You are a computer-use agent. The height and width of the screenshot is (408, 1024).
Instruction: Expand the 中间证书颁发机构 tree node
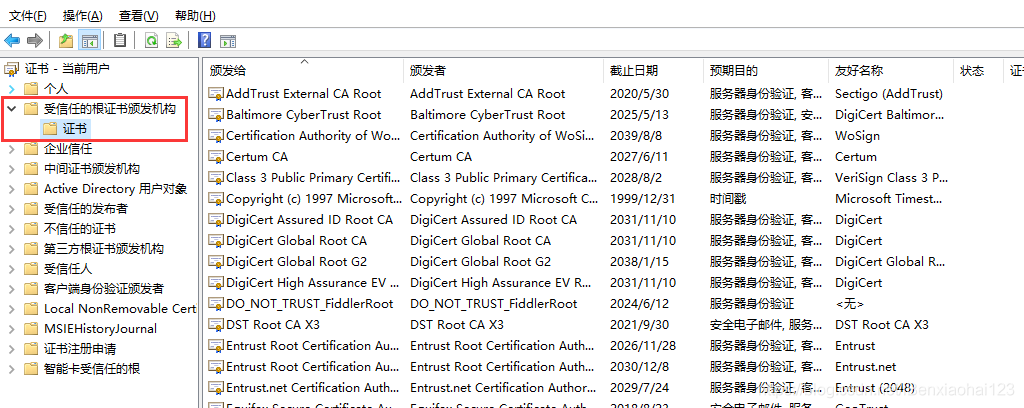[x=11, y=168]
